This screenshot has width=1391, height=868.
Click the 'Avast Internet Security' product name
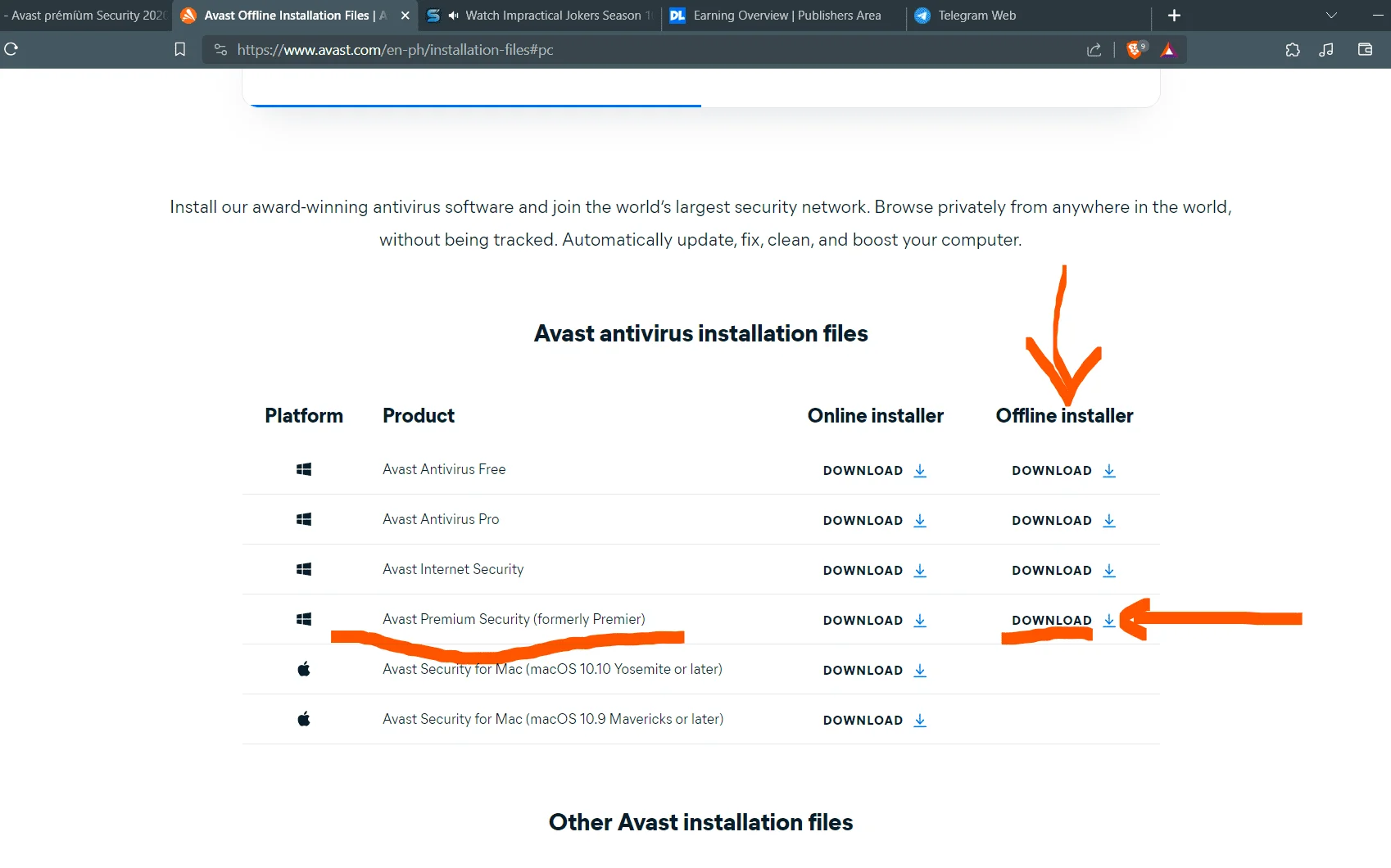(453, 569)
